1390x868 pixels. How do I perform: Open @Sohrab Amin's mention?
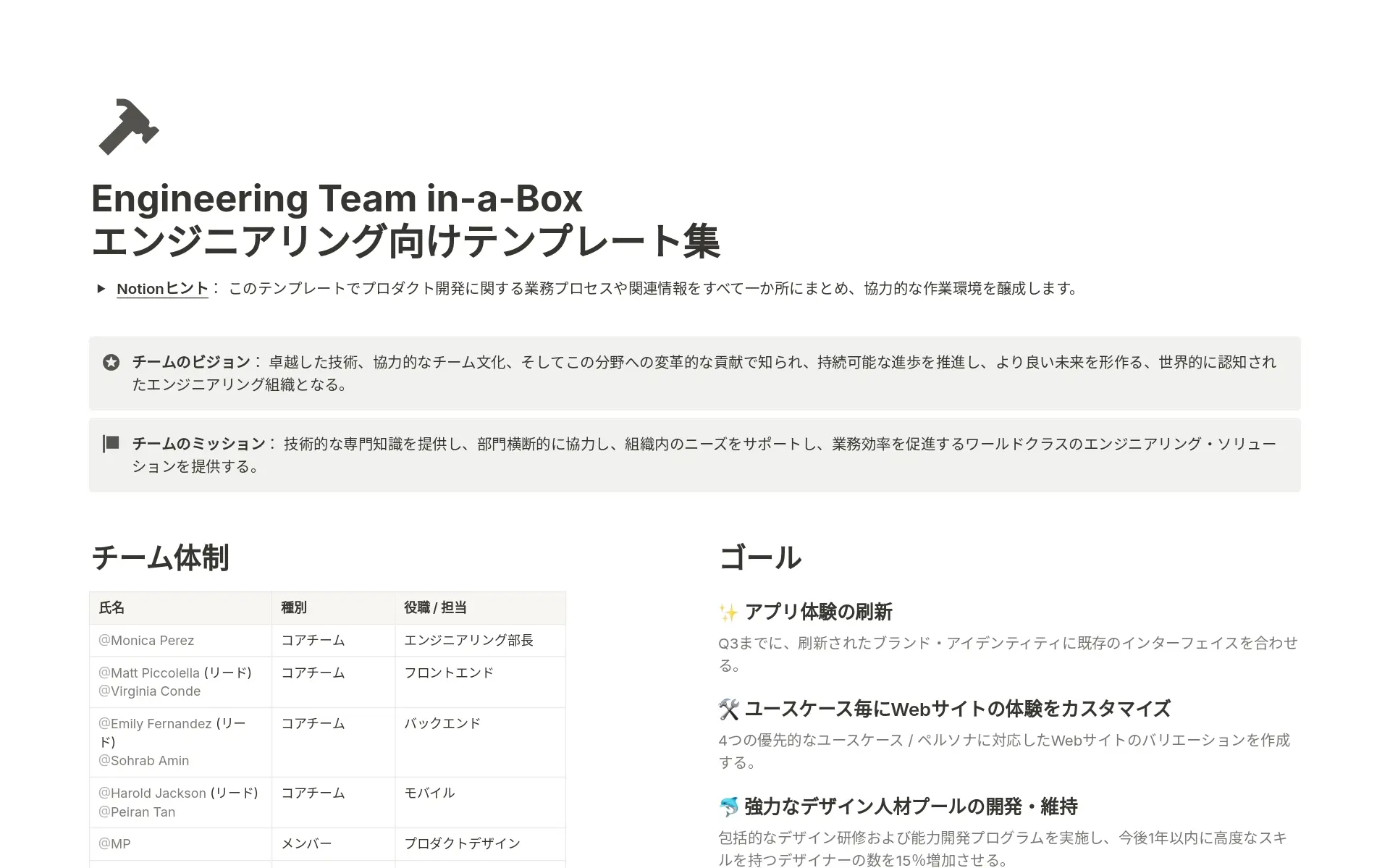143,760
